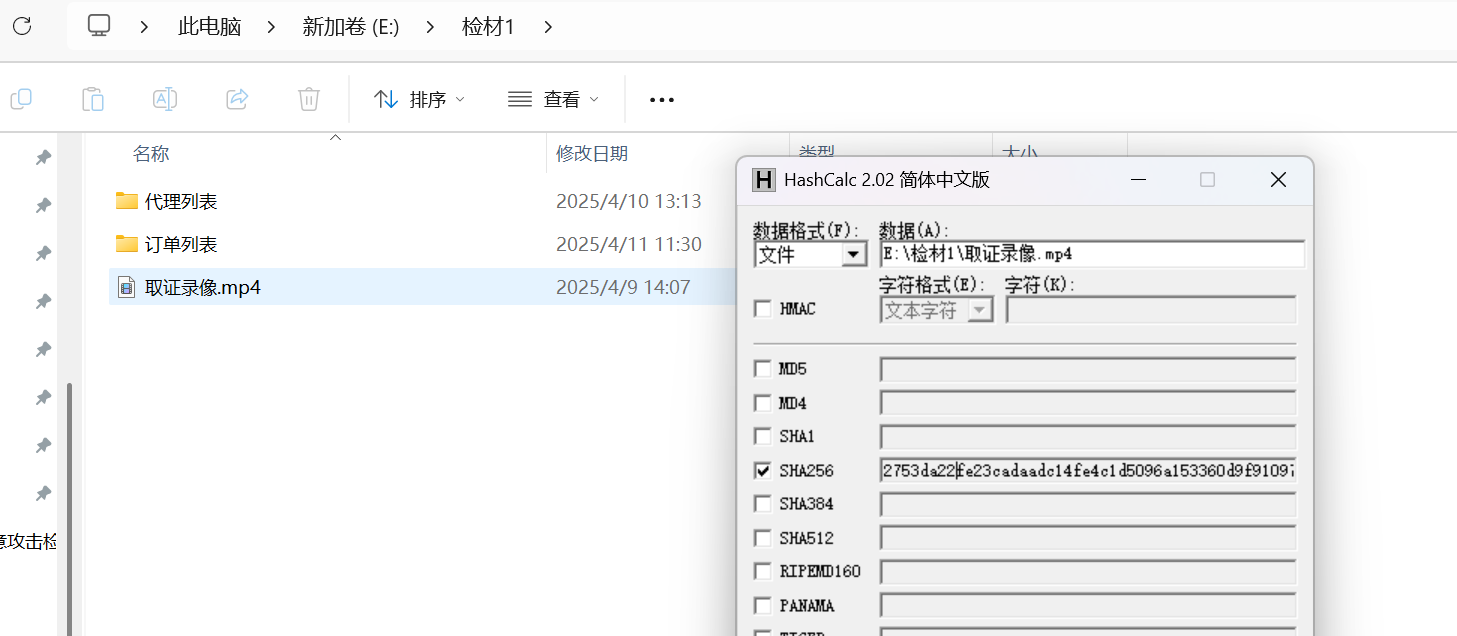Open the 排序 sort dropdown

419,99
